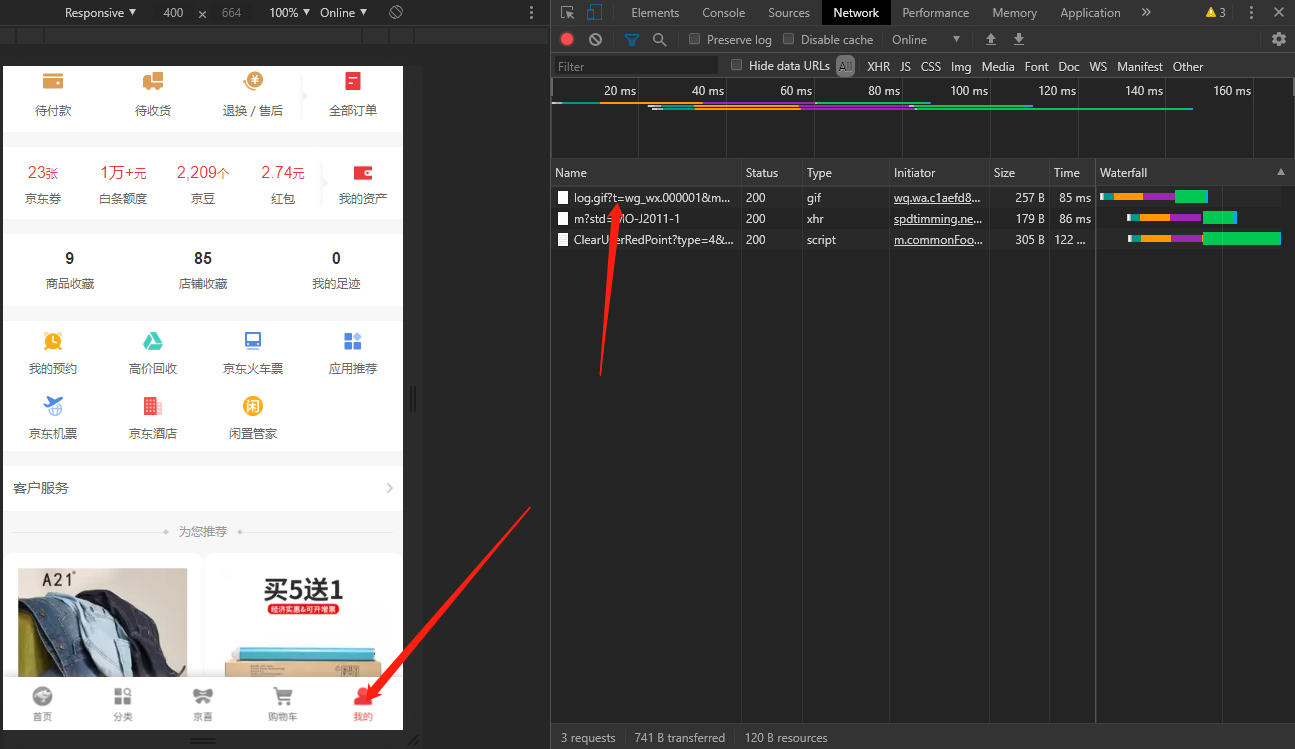Open Network settings gear icon
Image resolution: width=1295 pixels, height=749 pixels.
click(1278, 39)
